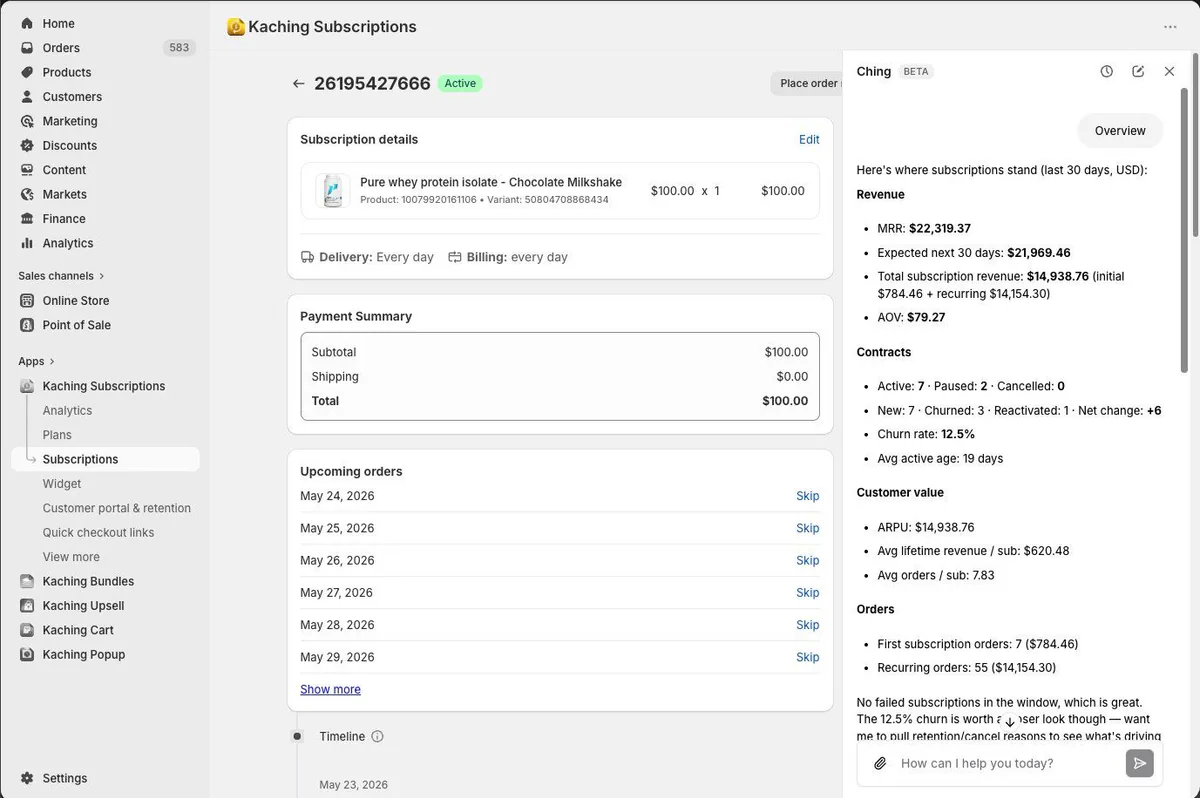Click the AOV value $79.27
This screenshot has width=1200, height=798.
926,318
